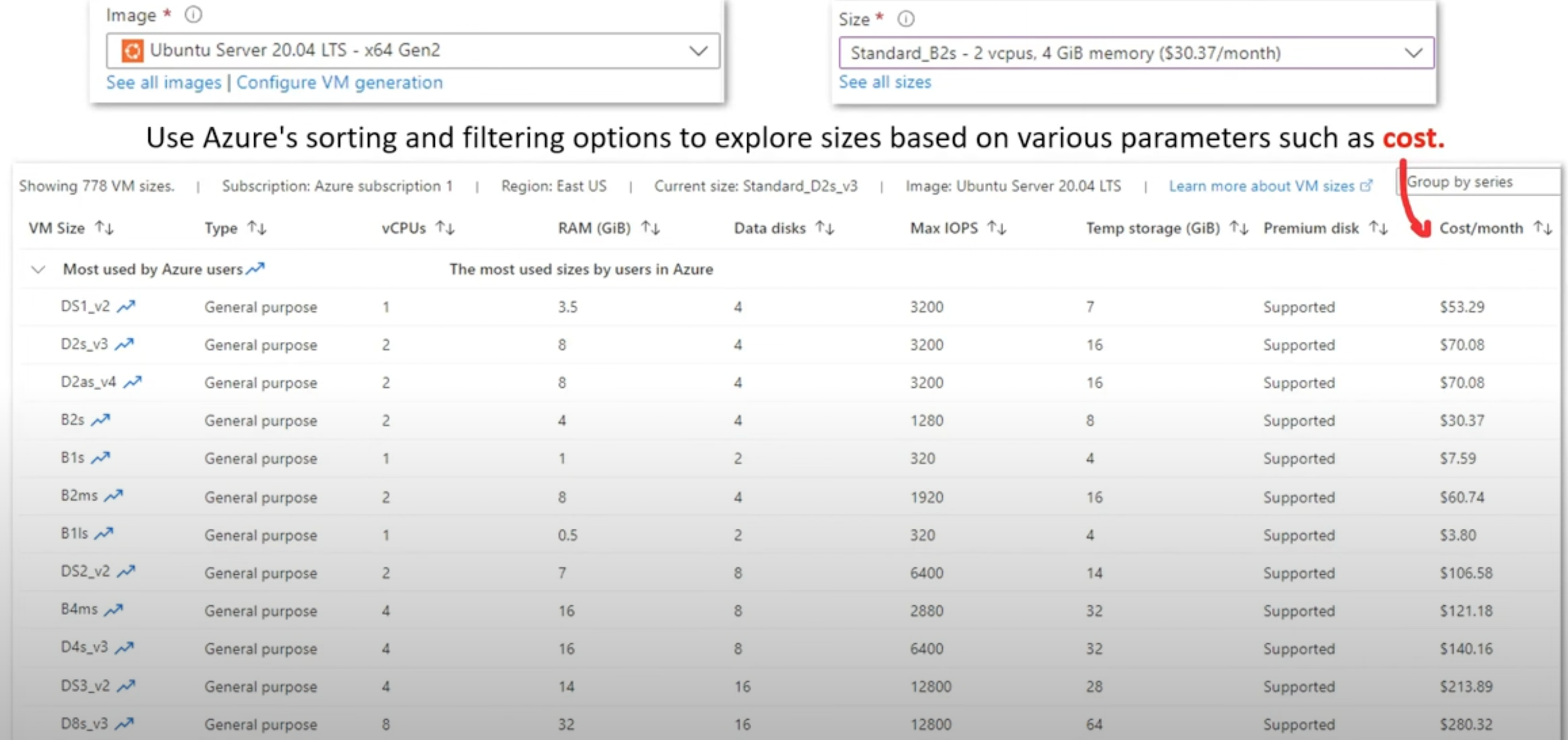Click 'Subscription: Azure subscription 1' text
The image size is (1568, 740).
[x=337, y=186]
